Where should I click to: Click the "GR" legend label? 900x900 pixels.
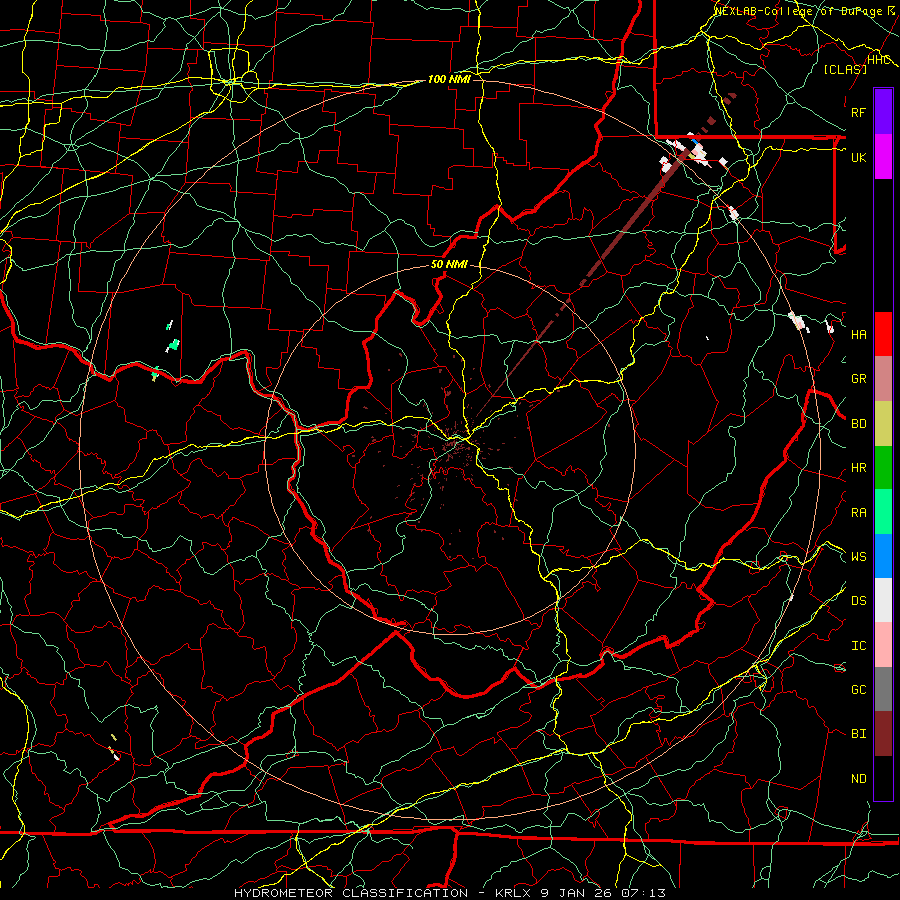click(858, 379)
